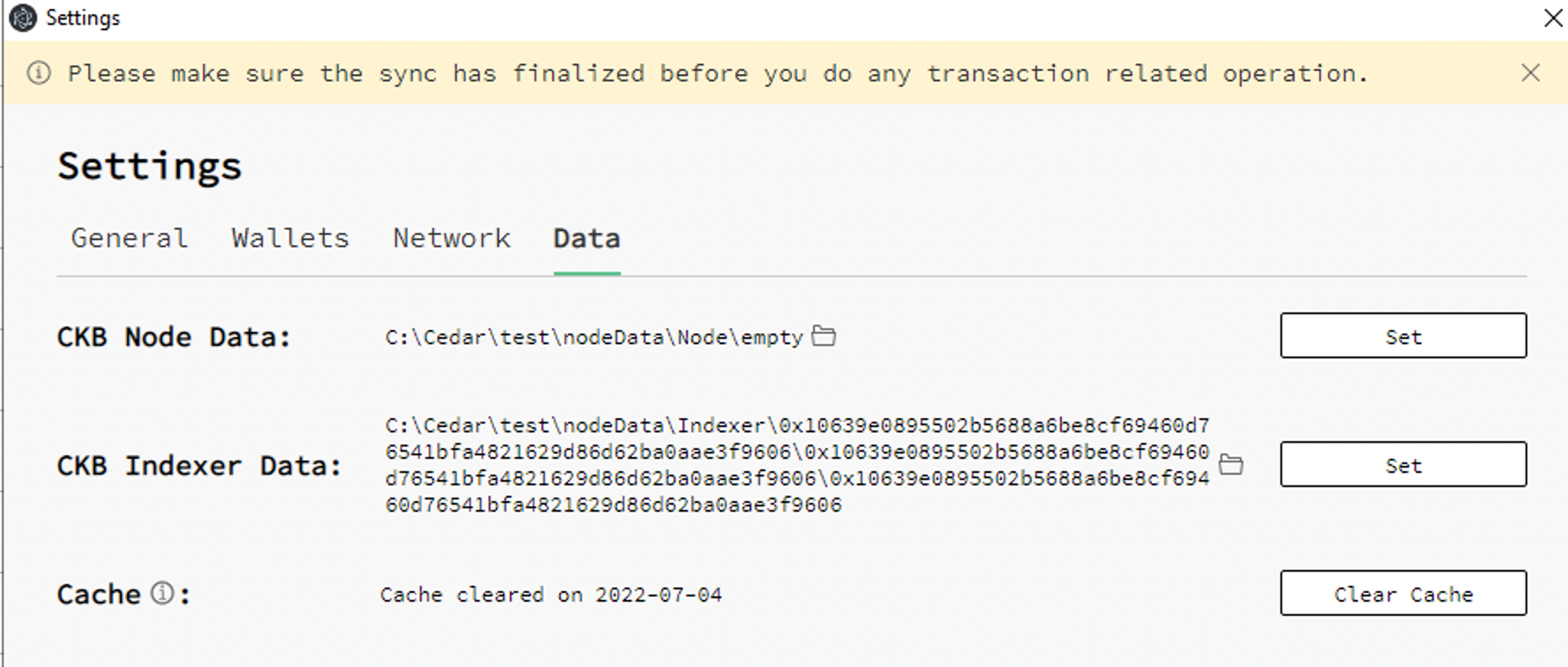Click Set for CKB Node Data
The width and height of the screenshot is (1568, 667).
point(1402,336)
